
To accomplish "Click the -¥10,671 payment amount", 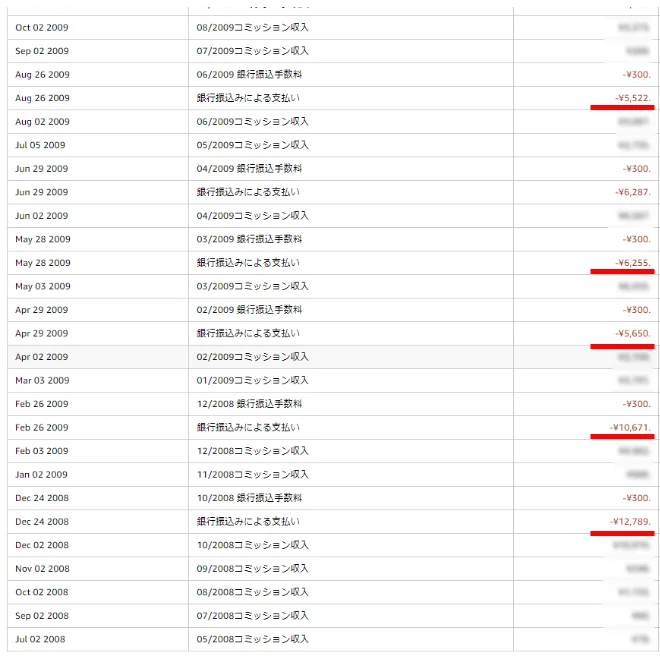I will pos(630,428).
